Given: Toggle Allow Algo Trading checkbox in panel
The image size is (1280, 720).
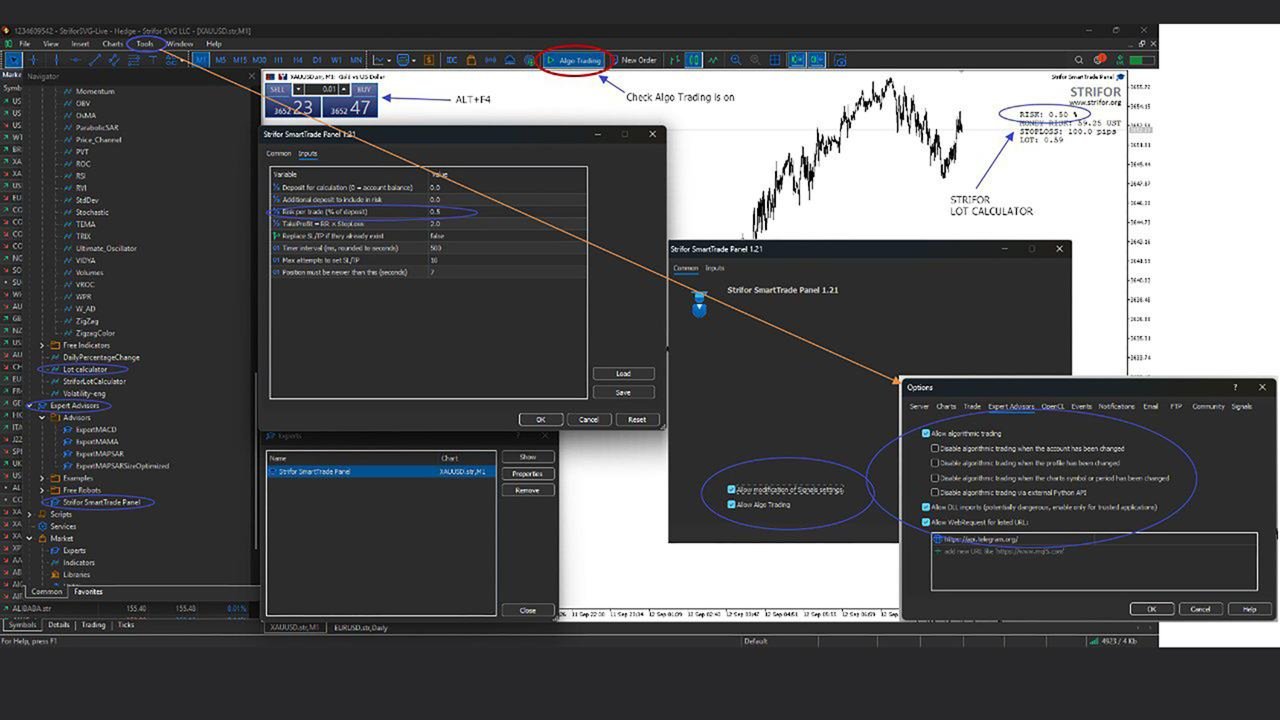Looking at the screenshot, I should (x=732, y=504).
